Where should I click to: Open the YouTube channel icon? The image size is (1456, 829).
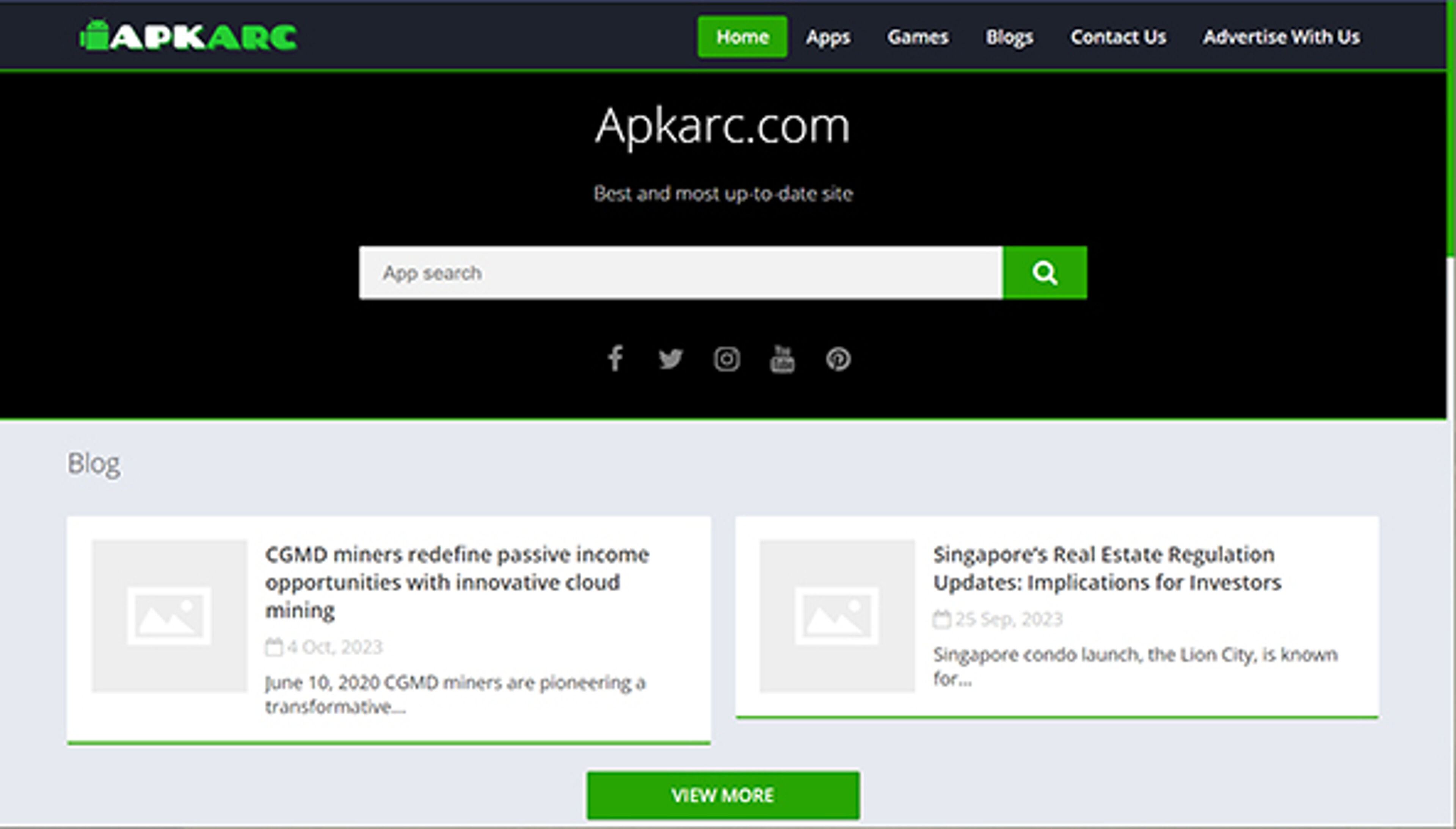(783, 359)
